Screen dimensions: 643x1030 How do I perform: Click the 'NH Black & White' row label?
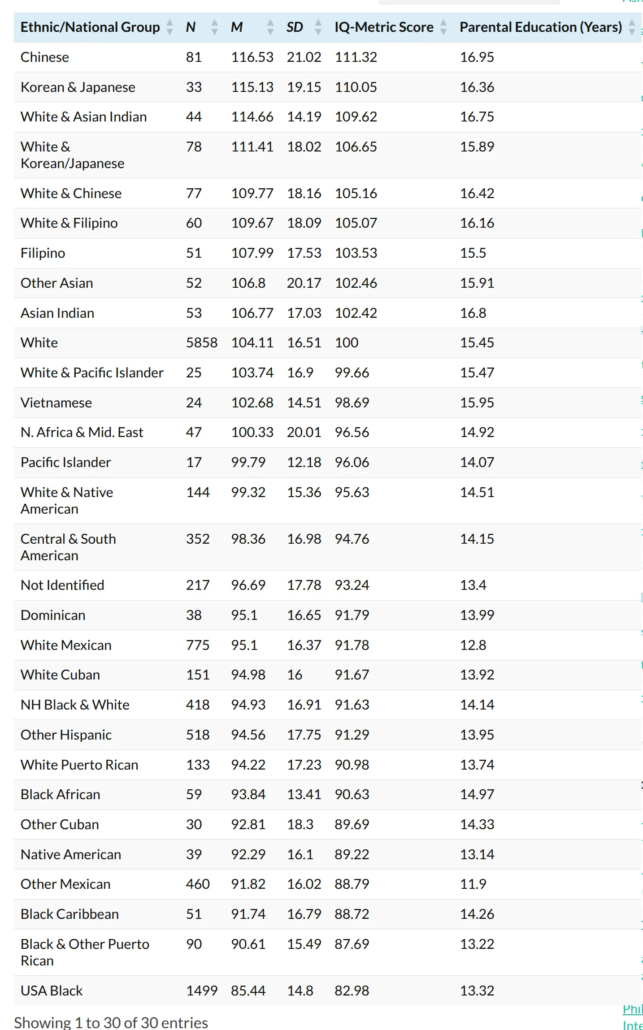tap(75, 704)
